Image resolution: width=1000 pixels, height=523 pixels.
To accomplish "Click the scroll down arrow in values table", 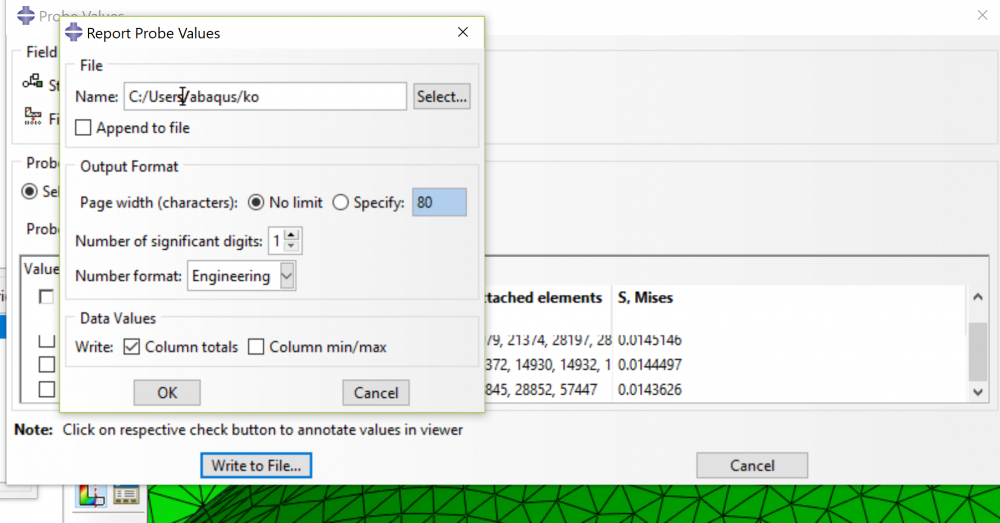I will point(978,392).
